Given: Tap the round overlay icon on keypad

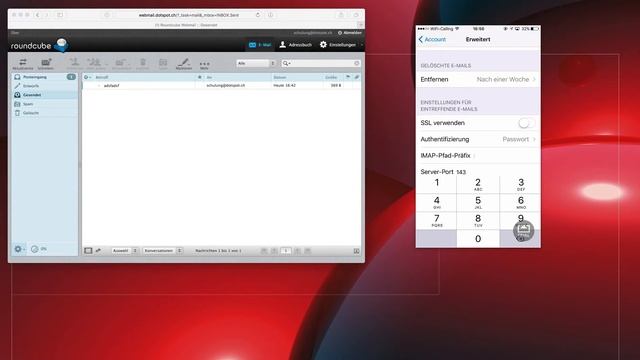Looking at the screenshot, I should [523, 231].
